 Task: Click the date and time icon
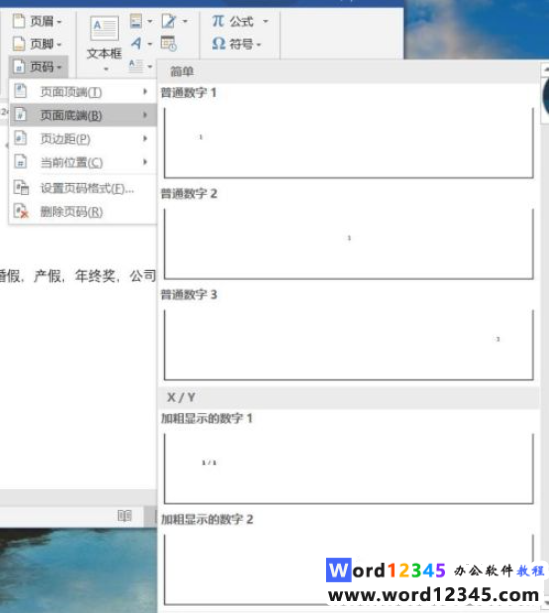point(169,43)
